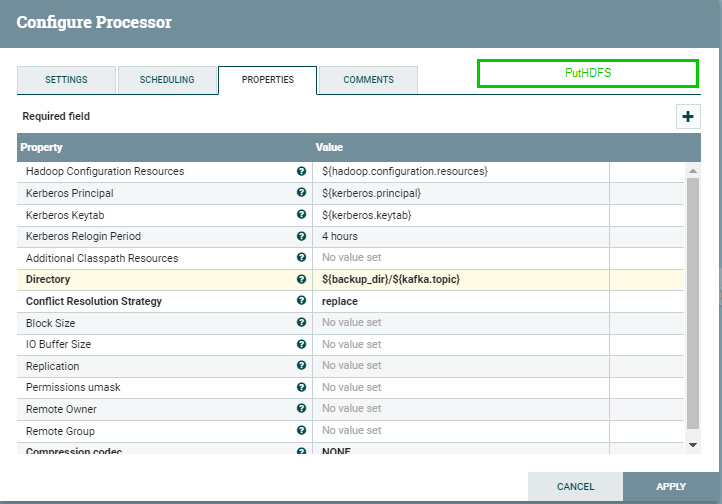This screenshot has width=722, height=504.
Task: Show help icon for Permissions umask
Action: tap(301, 387)
